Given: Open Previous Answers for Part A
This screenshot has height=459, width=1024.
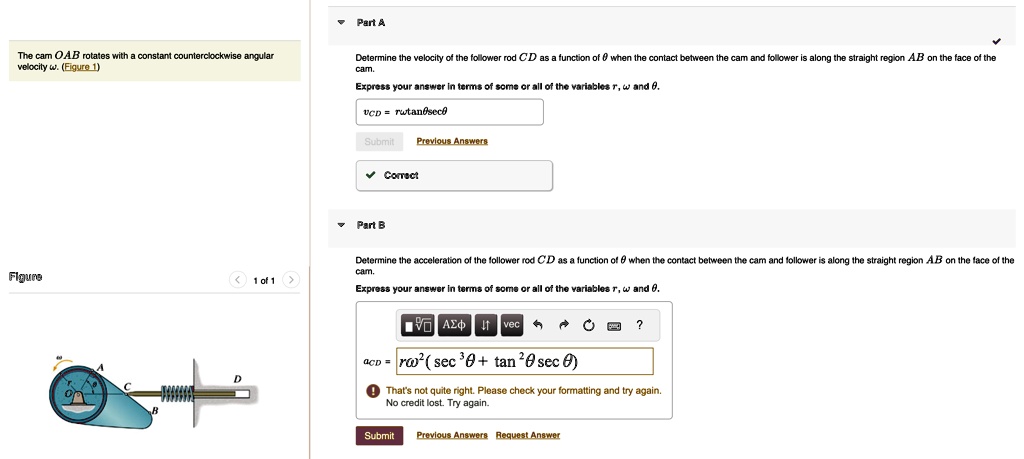Looking at the screenshot, I should click(x=452, y=141).
